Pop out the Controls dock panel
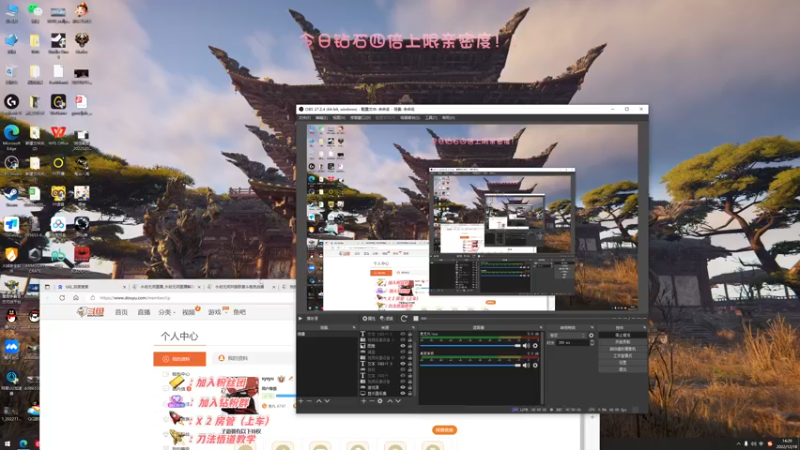 pos(644,328)
